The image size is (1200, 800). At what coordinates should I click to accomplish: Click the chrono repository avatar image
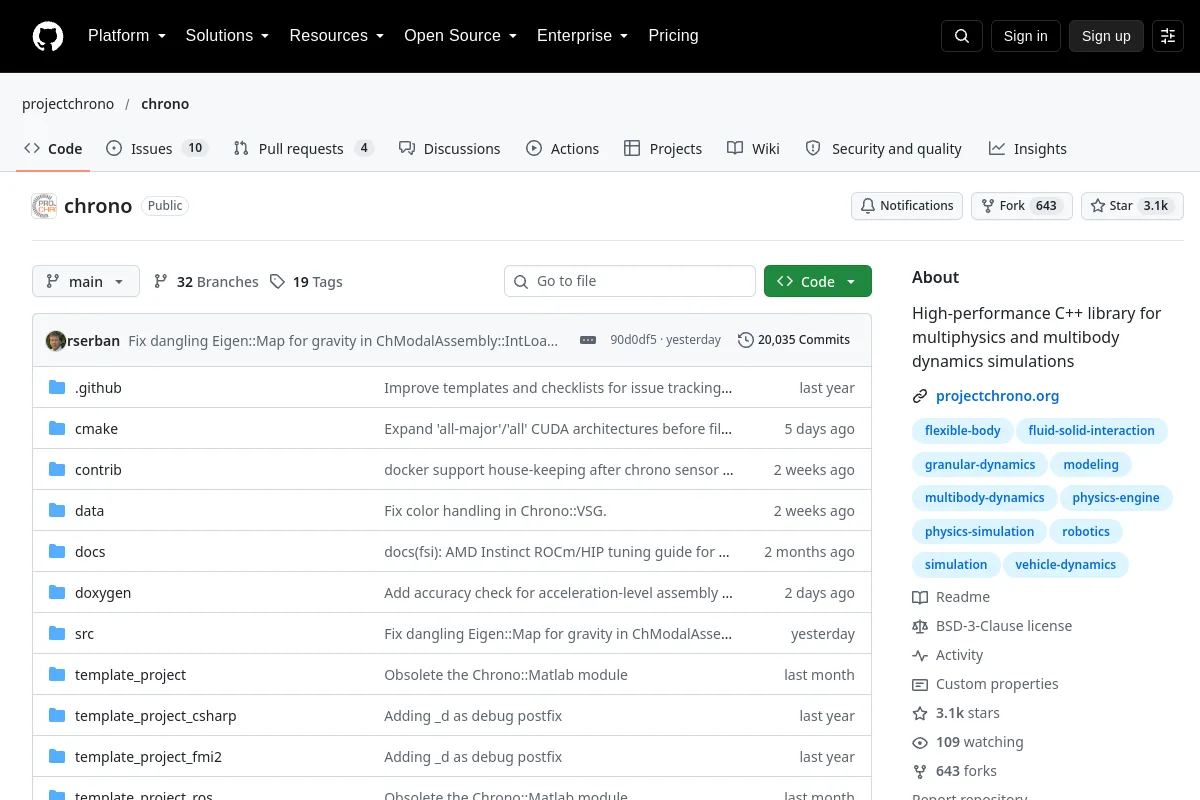44,206
